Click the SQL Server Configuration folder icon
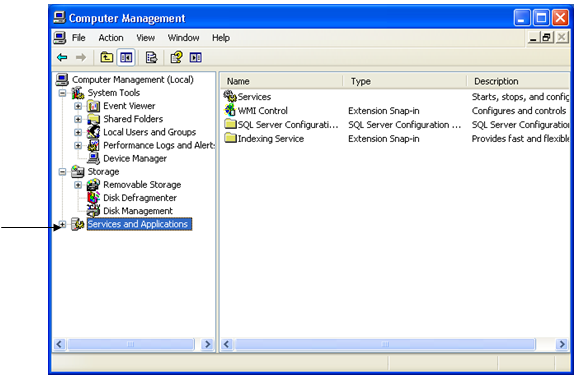576x377 pixels. click(230, 124)
